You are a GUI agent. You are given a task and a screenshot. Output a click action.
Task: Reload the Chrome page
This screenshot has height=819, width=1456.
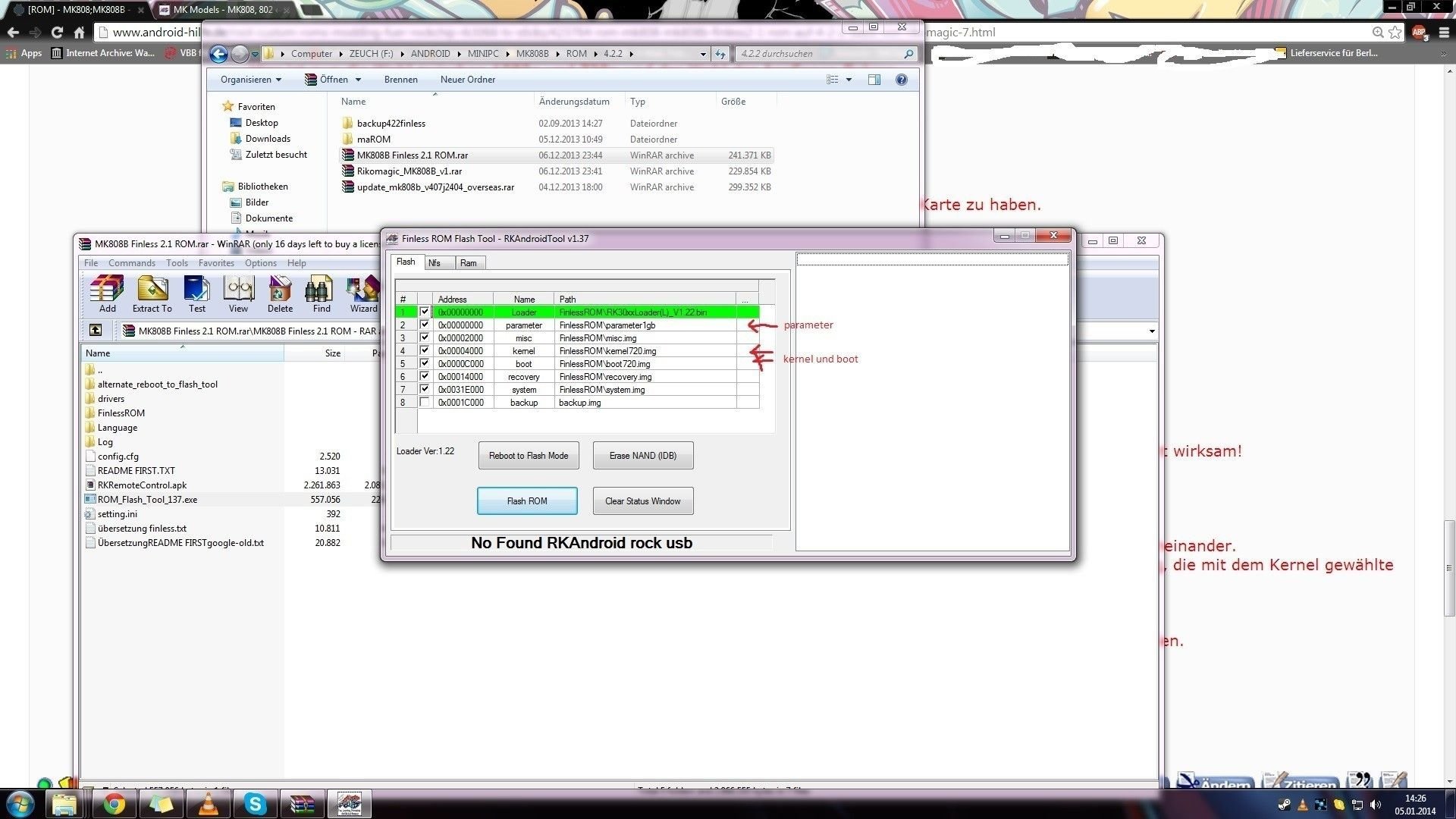(57, 33)
